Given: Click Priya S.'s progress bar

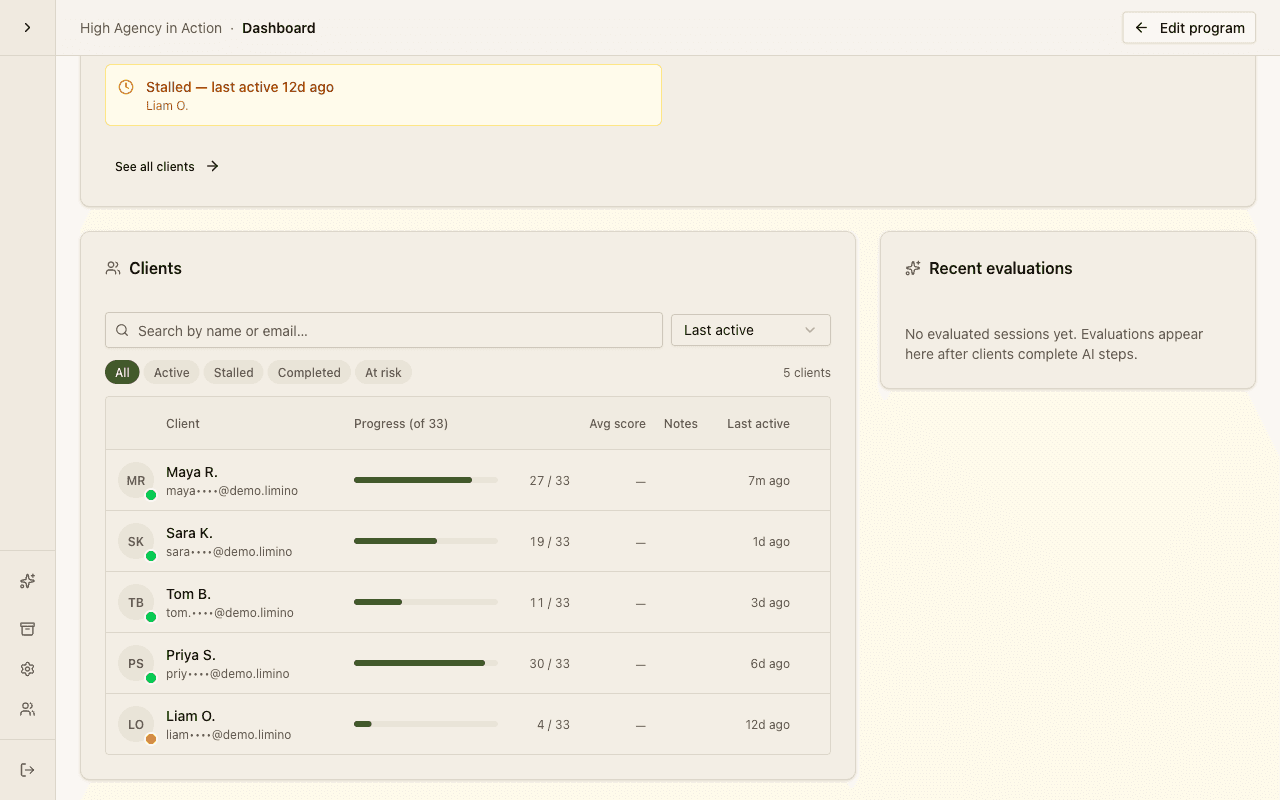Looking at the screenshot, I should pos(426,663).
